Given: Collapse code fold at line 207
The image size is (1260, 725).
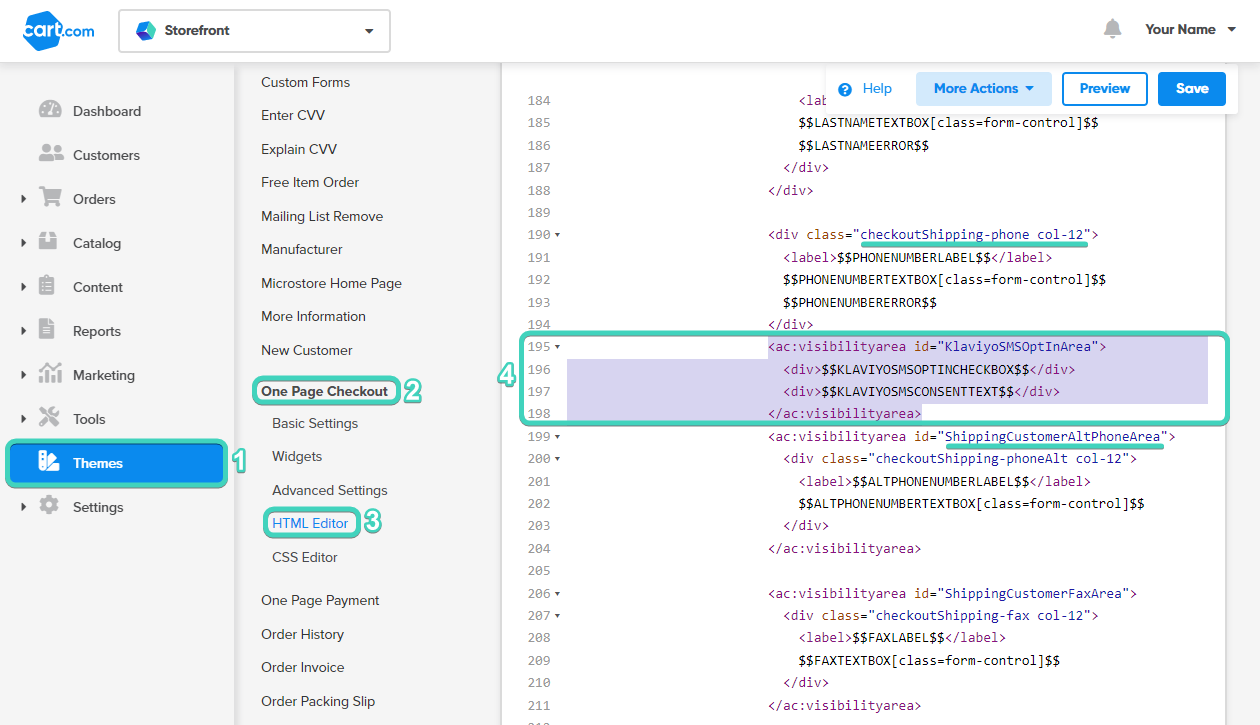Looking at the screenshot, I should point(557,616).
